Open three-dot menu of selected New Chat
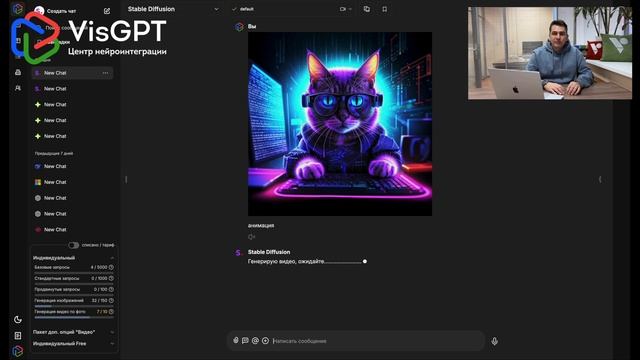The height and width of the screenshot is (360, 640). tap(105, 73)
